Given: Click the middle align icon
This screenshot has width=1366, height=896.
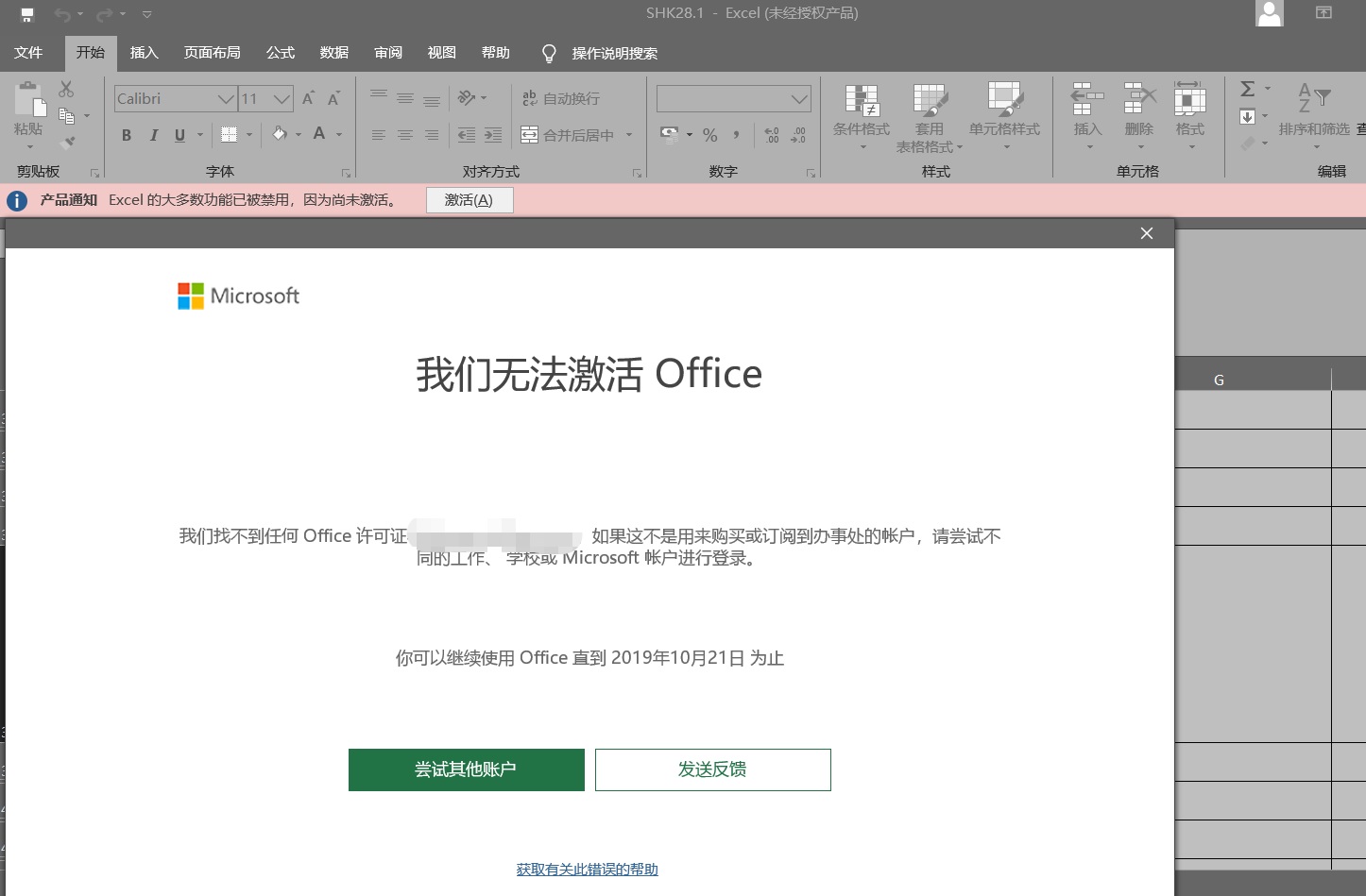Looking at the screenshot, I should [x=405, y=97].
